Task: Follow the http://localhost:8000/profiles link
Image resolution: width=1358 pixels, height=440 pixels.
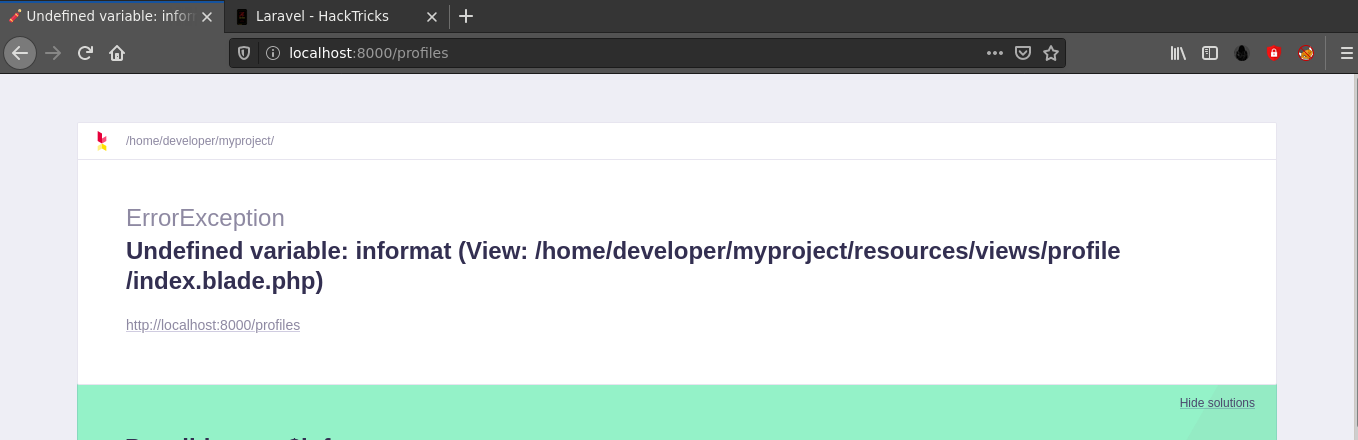Action: tap(213, 325)
